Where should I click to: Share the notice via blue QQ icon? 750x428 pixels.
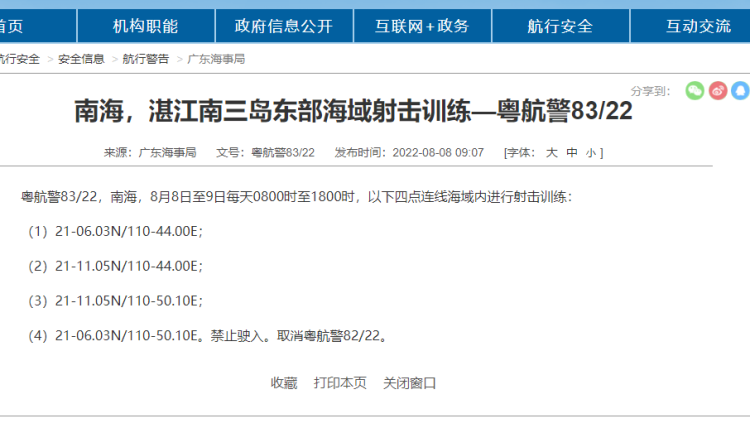pyautogui.click(x=740, y=91)
